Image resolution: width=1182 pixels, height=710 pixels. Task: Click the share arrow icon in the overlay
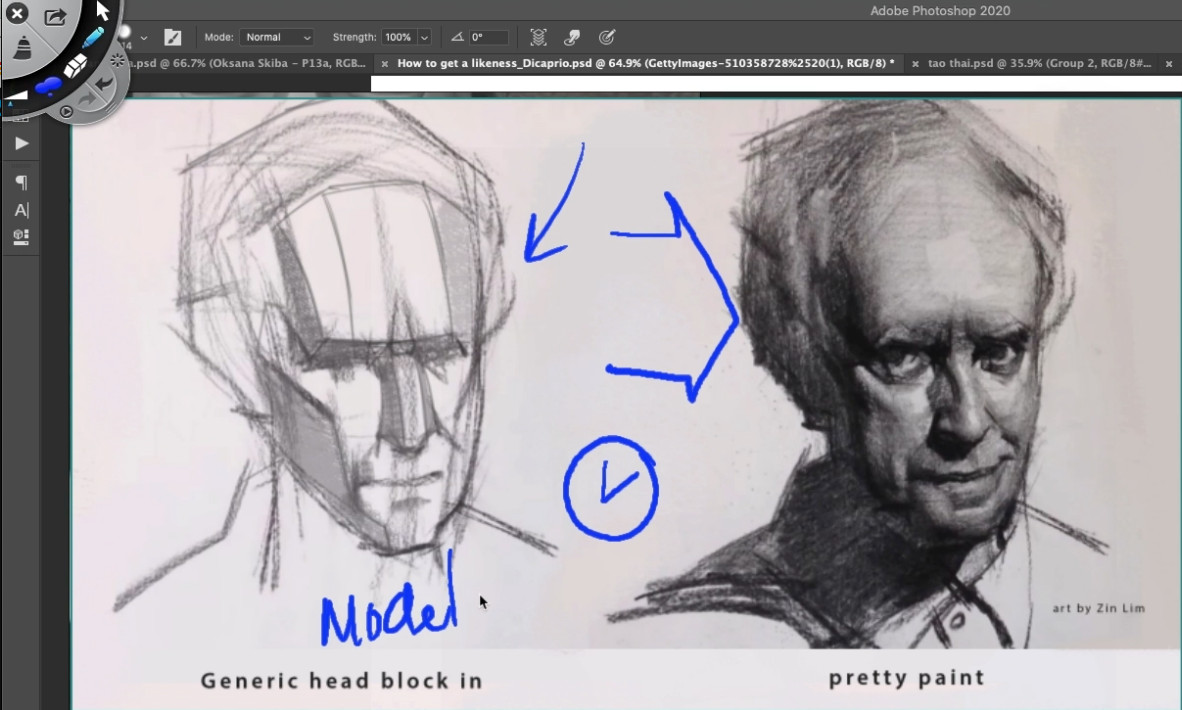[55, 16]
